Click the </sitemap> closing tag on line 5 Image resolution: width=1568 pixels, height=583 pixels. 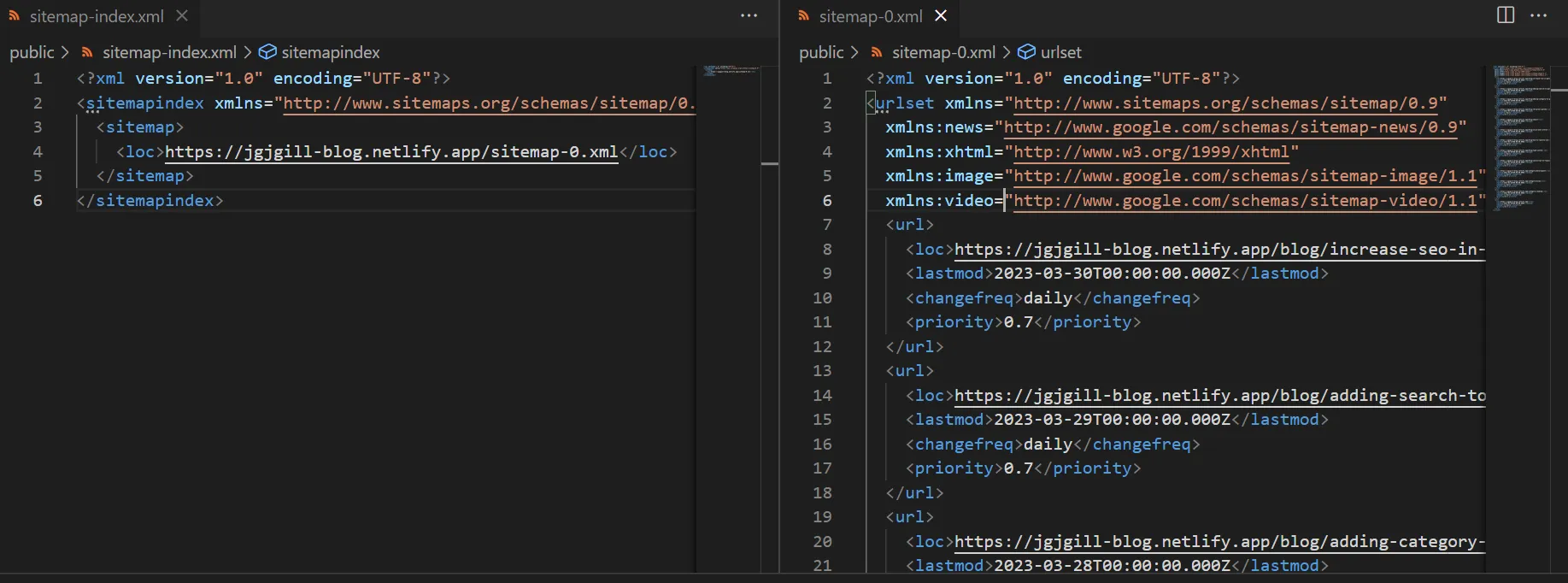(x=145, y=175)
